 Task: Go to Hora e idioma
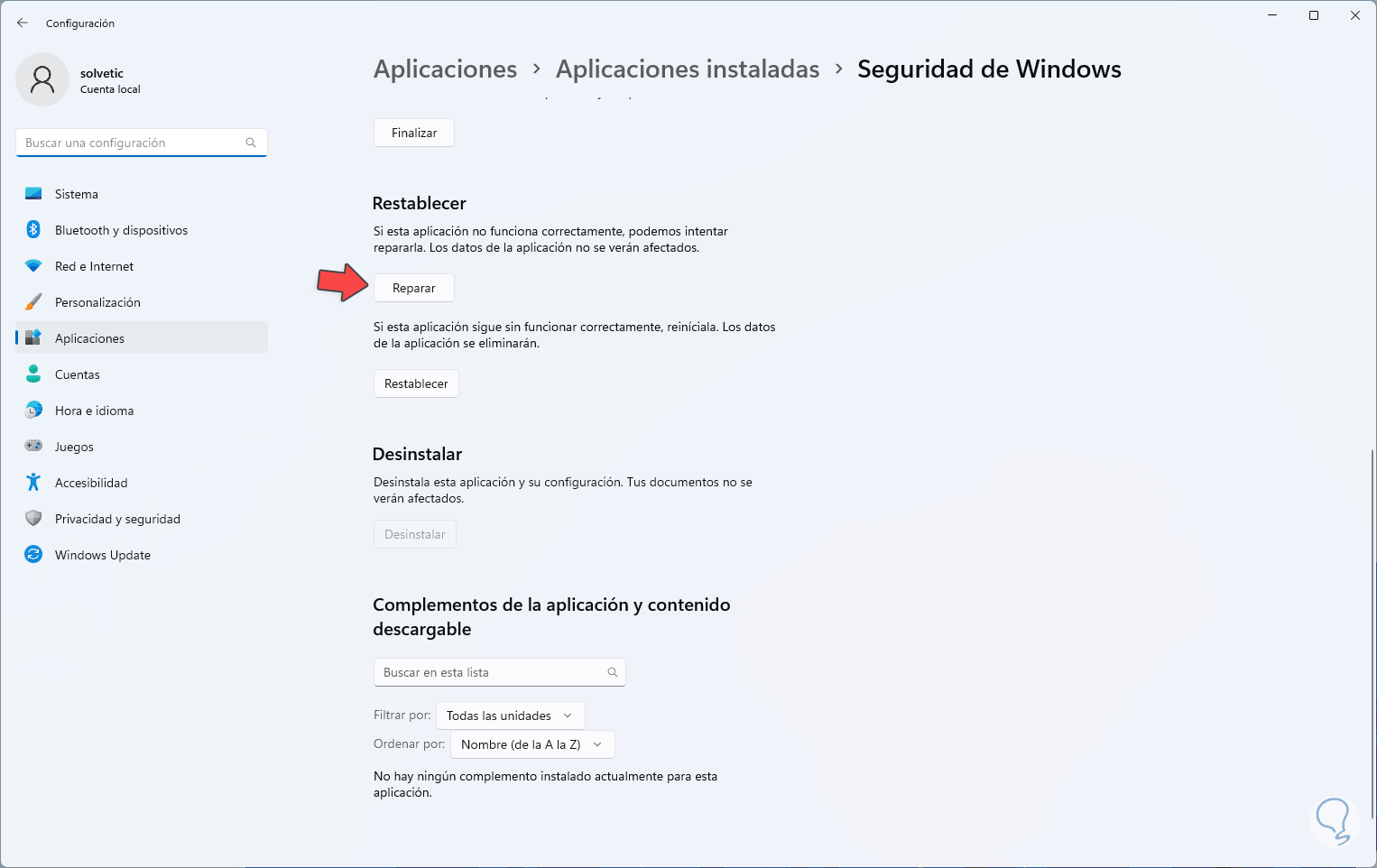(142, 411)
